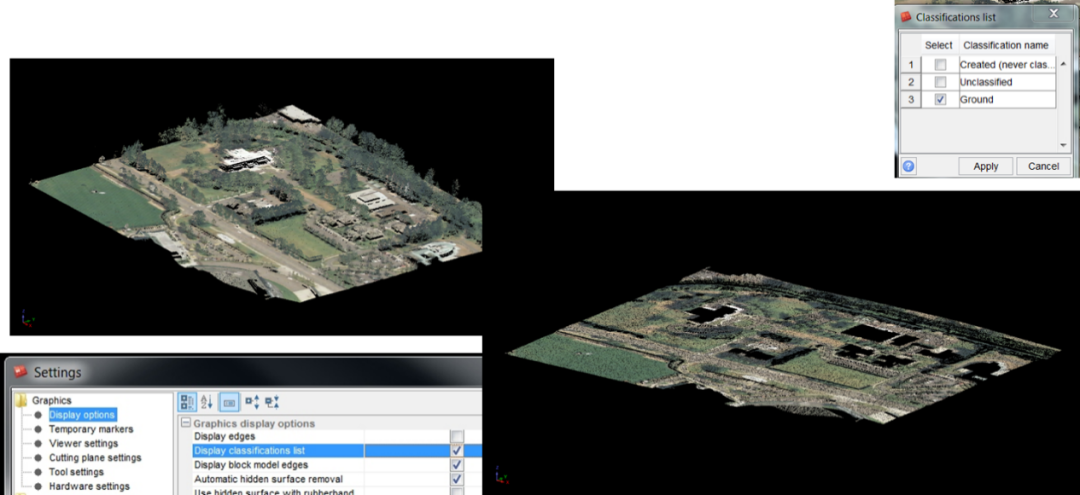Screen dimensions: 1080x495
Task: Click the Graphics folder icon in Settings tree
Action: click(x=21, y=400)
